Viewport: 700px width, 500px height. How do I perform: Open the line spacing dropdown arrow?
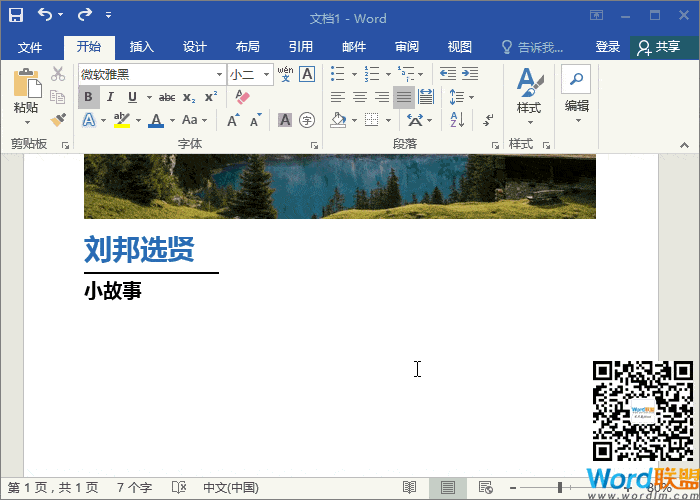point(472,97)
